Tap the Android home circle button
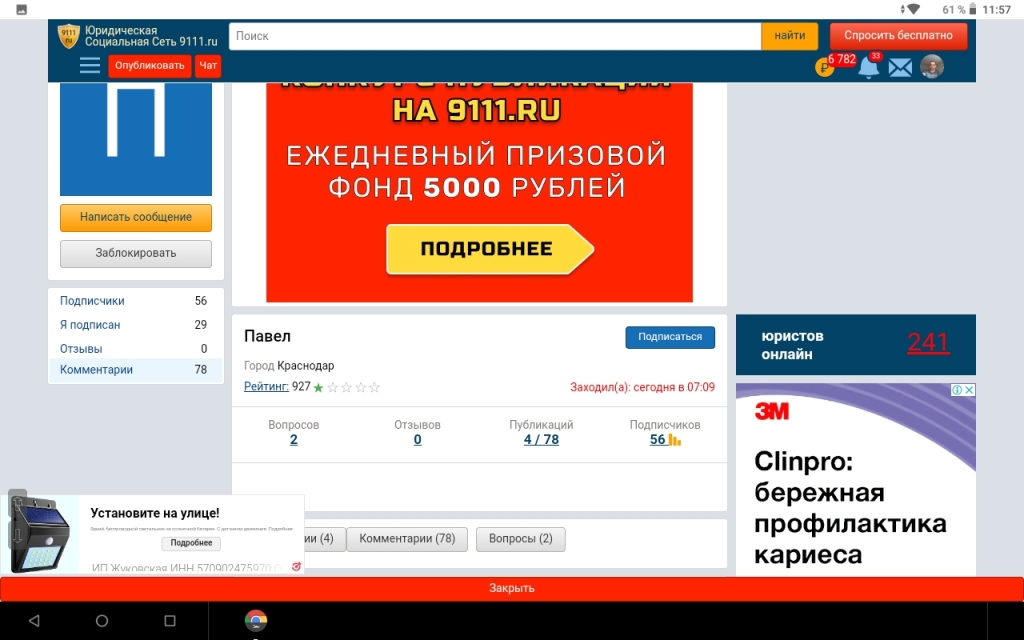This screenshot has height=640, width=1024. click(102, 621)
